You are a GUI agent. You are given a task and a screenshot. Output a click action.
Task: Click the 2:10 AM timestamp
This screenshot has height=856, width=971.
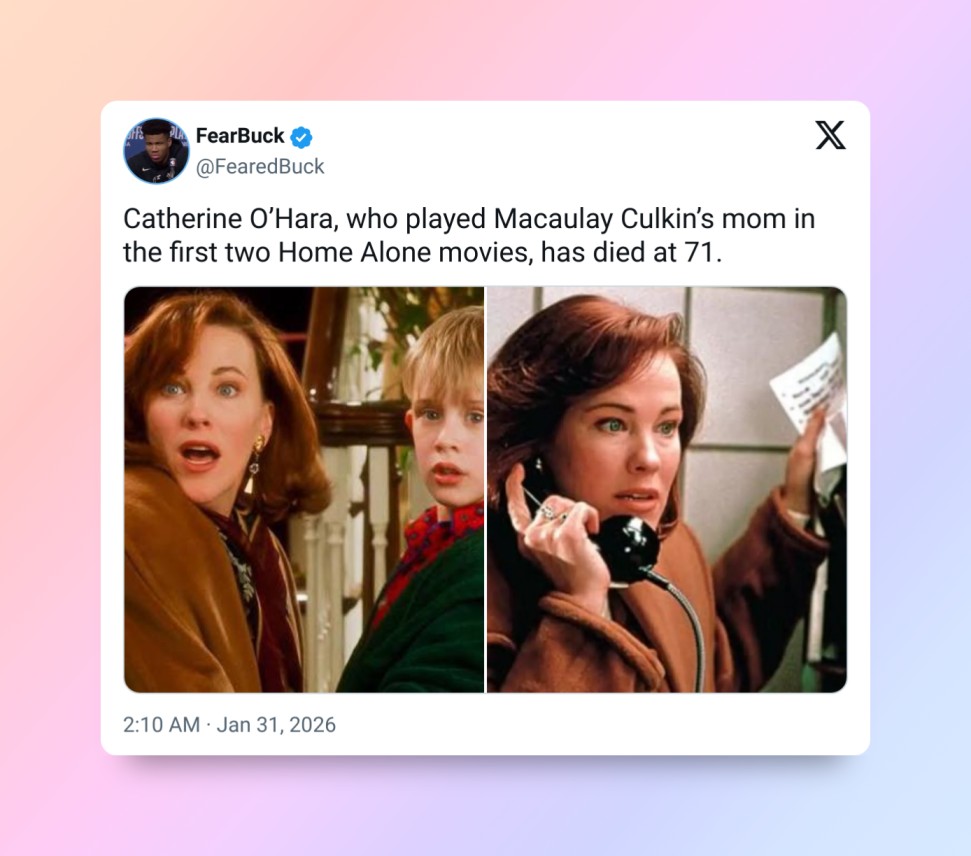pyautogui.click(x=161, y=725)
